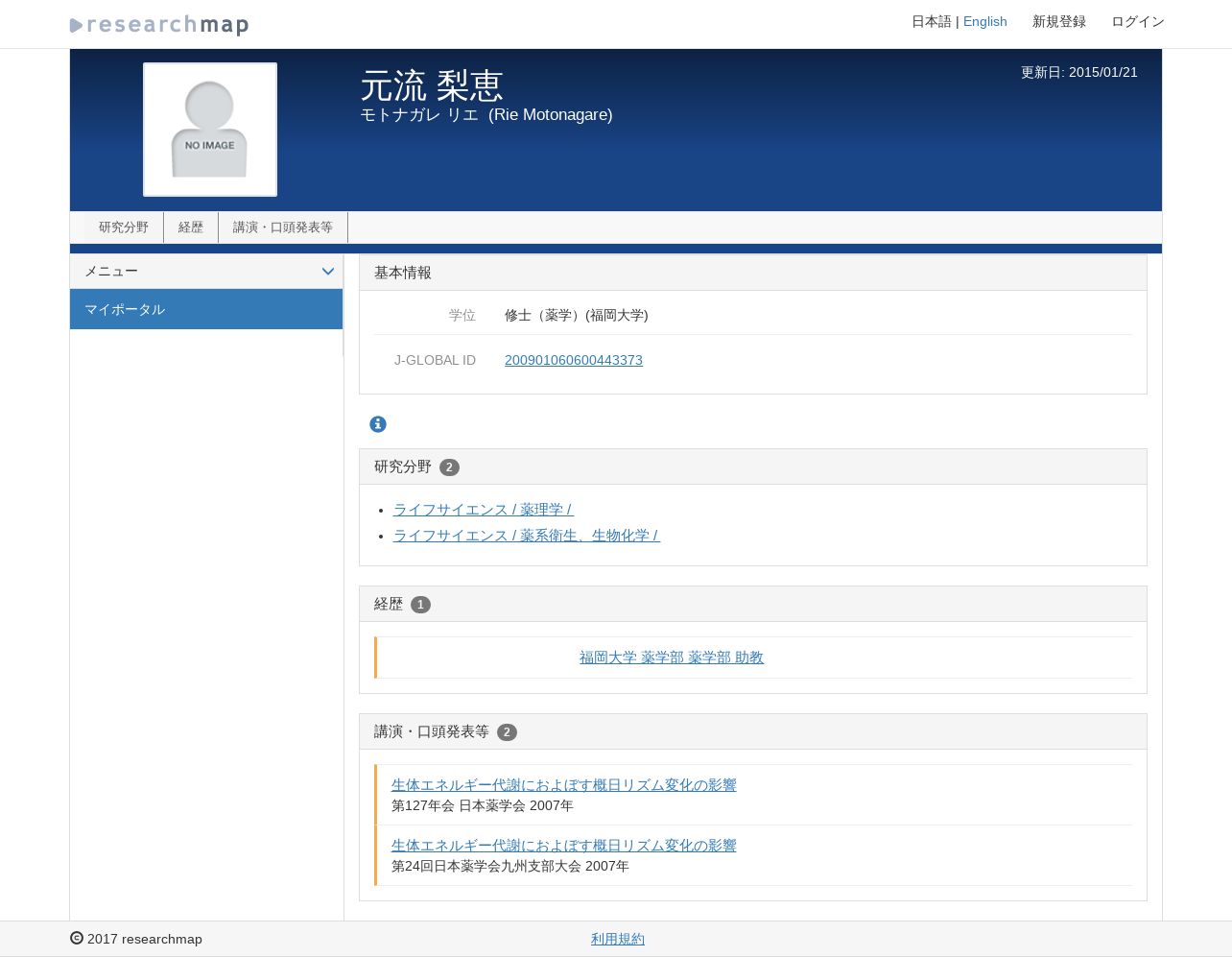1232x957 pixels.
Task: Click the 講演・口頭発表等 count badge 2
Action: (507, 732)
